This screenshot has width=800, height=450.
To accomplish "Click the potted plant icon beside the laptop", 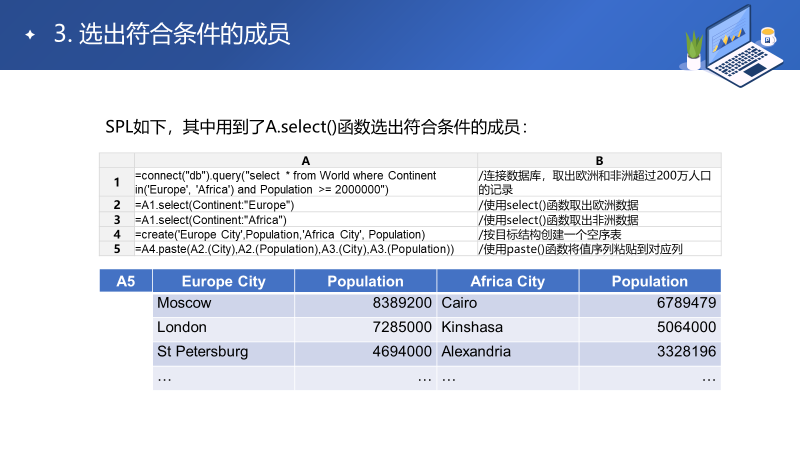I will 693,45.
